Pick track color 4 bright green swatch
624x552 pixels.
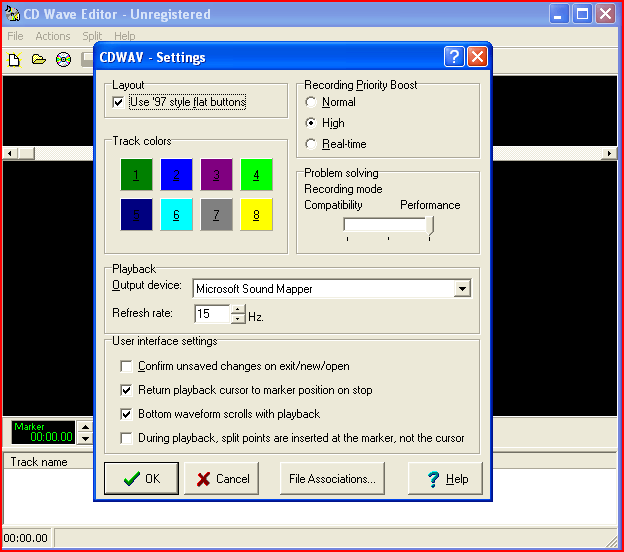click(x=256, y=175)
